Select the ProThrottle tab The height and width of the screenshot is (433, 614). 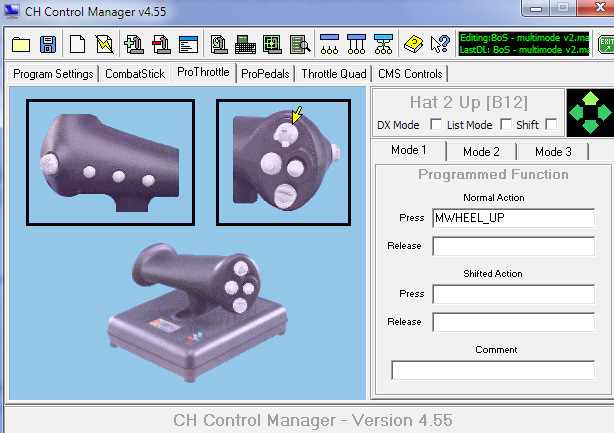click(203, 72)
